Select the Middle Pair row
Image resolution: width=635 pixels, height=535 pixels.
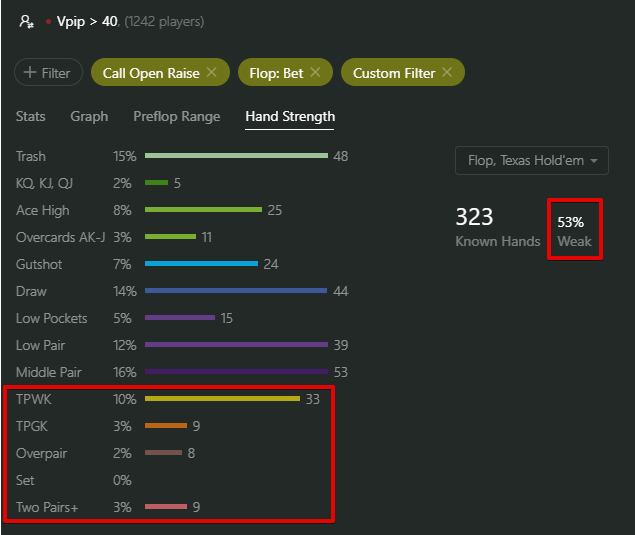coord(182,372)
